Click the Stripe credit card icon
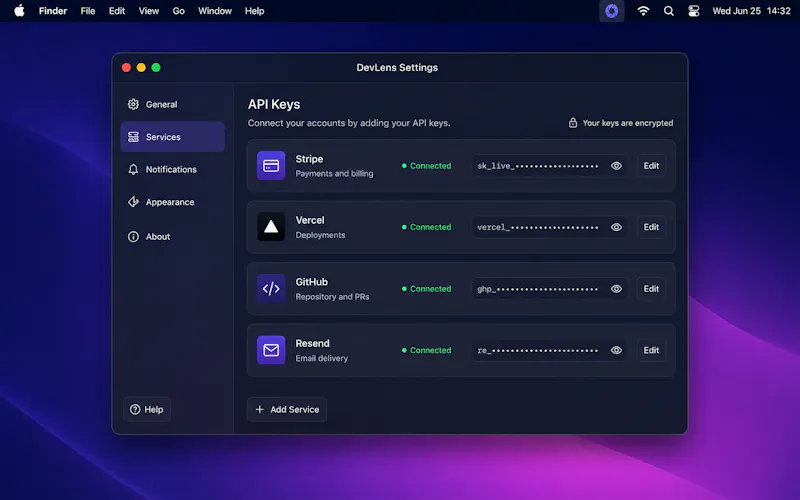 [x=271, y=165]
